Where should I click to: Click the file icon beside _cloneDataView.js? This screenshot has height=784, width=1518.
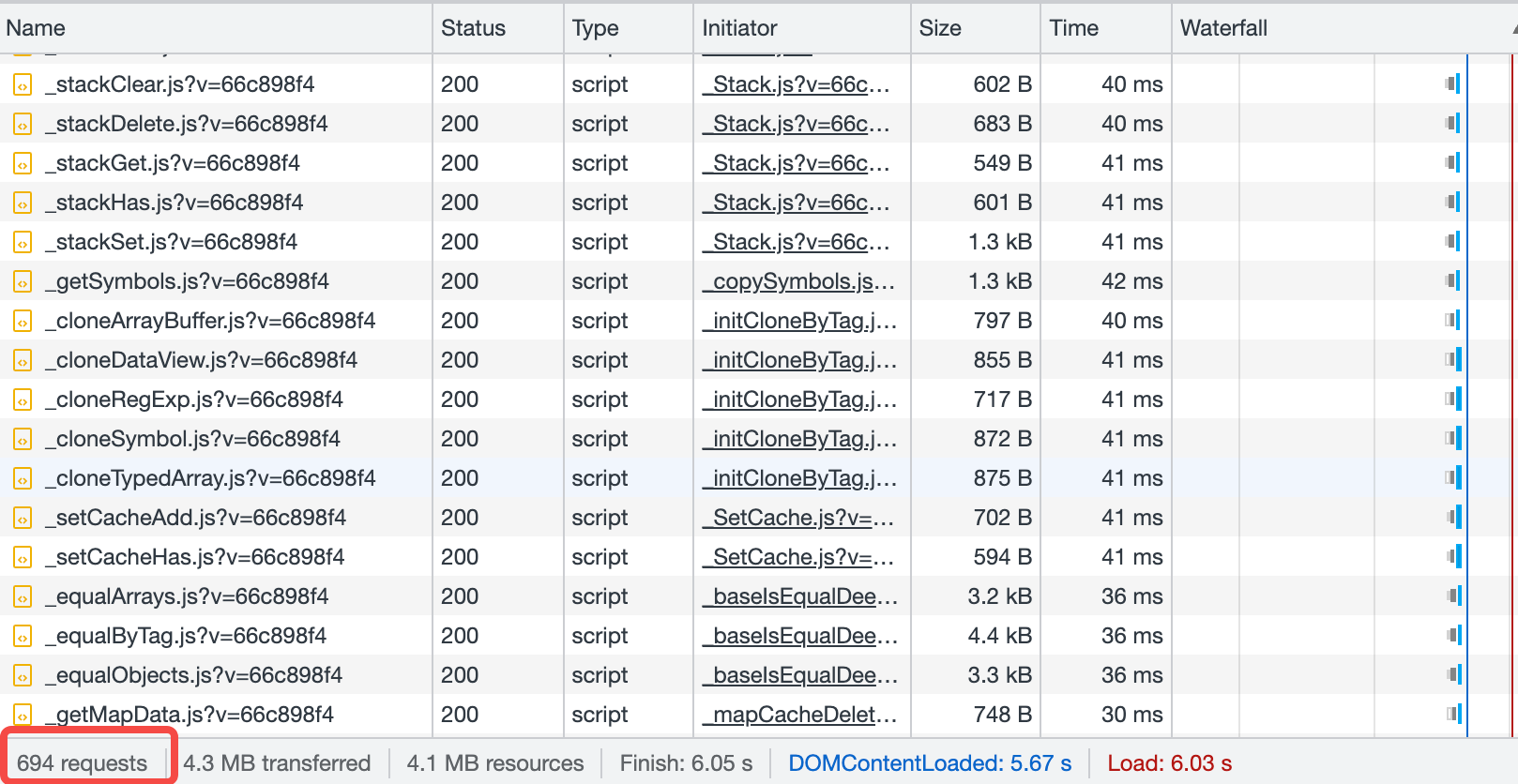tap(23, 361)
